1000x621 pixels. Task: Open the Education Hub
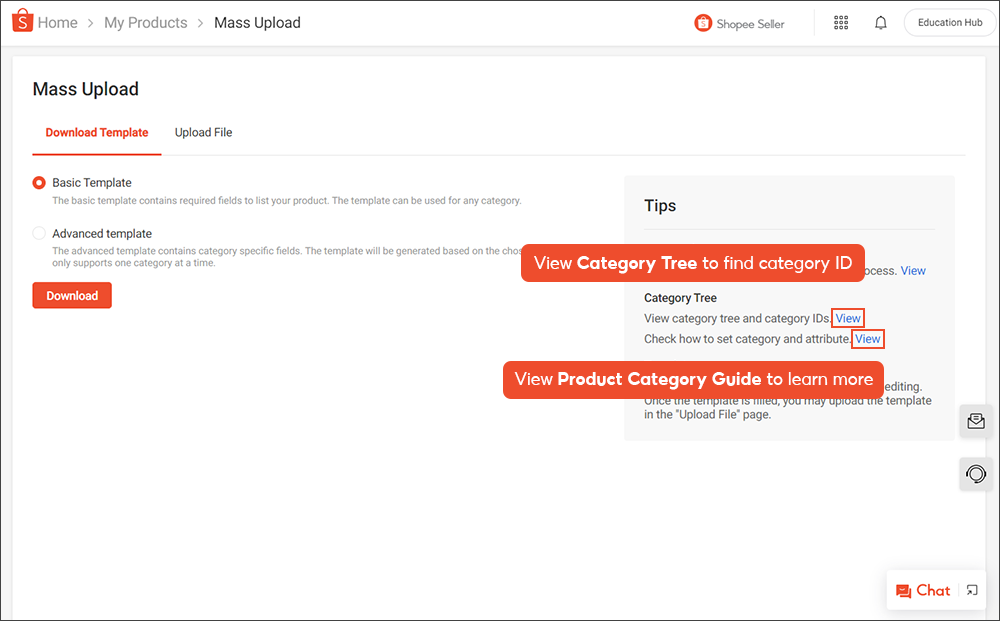[x=948, y=22]
